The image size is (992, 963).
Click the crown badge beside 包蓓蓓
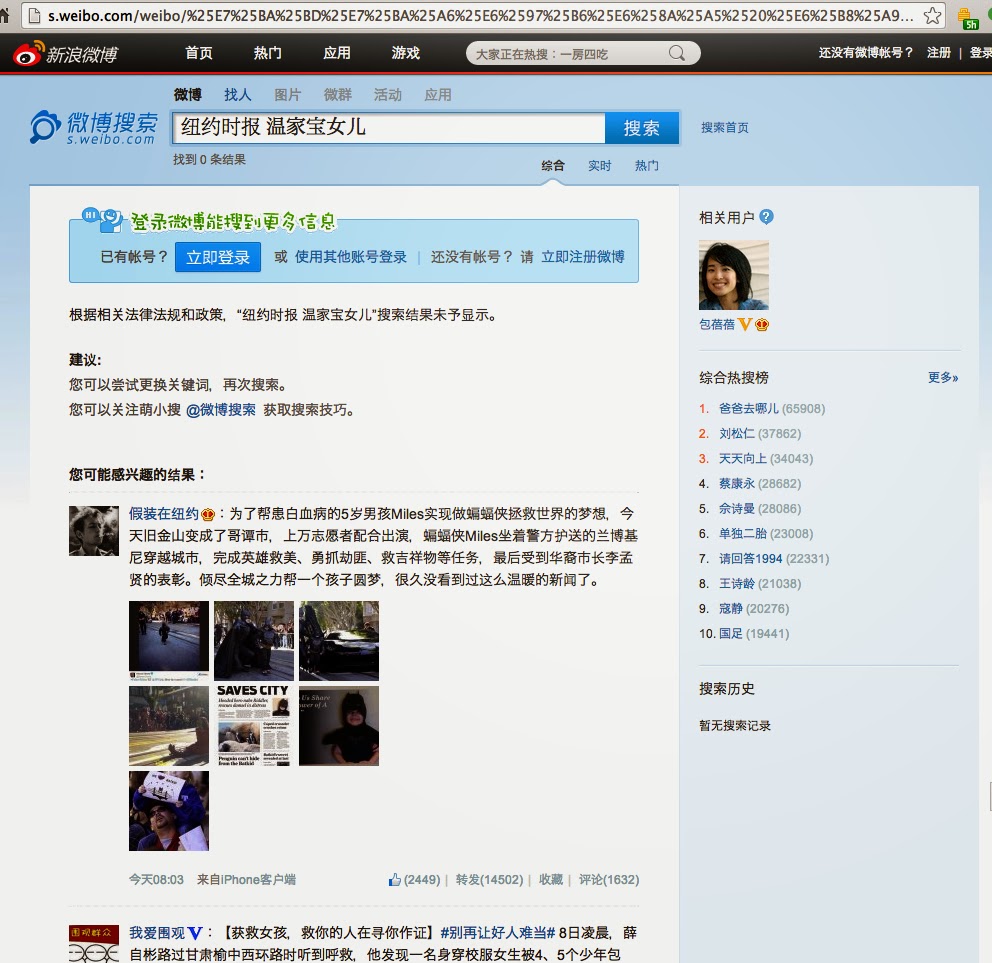762,325
